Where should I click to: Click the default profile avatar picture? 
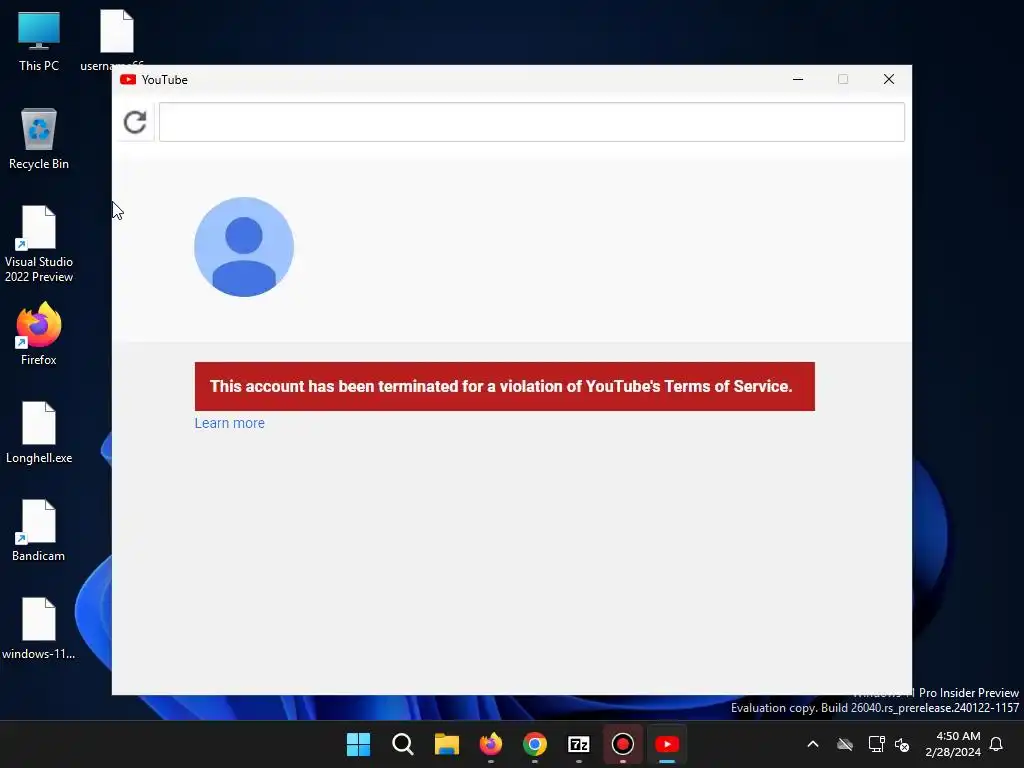[244, 247]
